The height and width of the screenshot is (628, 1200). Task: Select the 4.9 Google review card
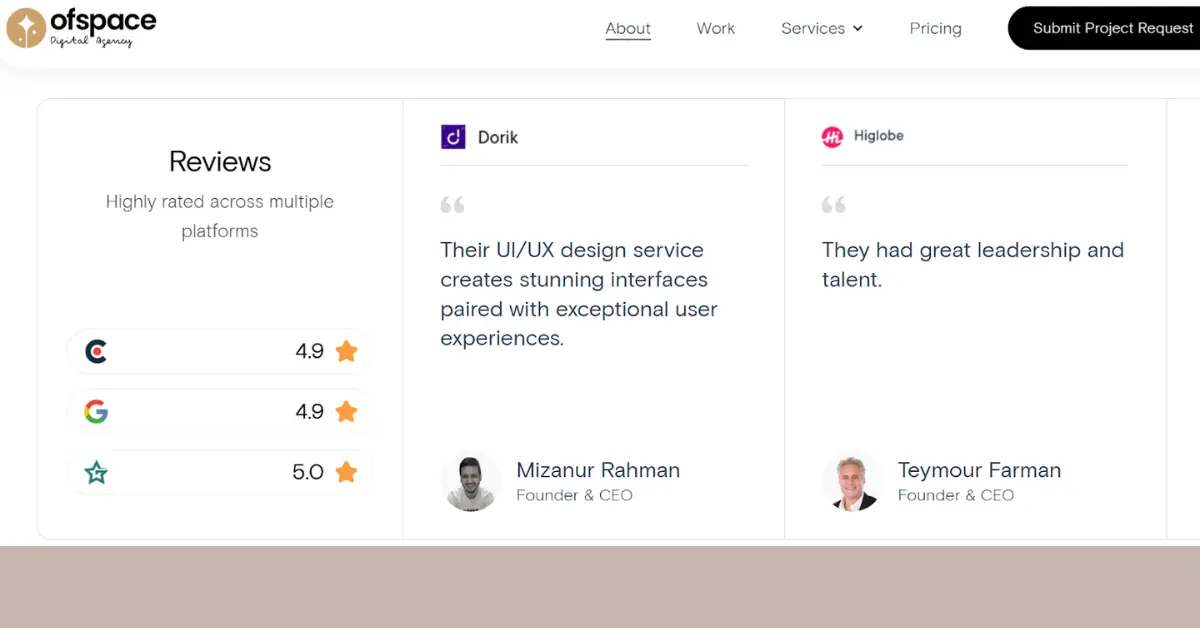coord(219,411)
